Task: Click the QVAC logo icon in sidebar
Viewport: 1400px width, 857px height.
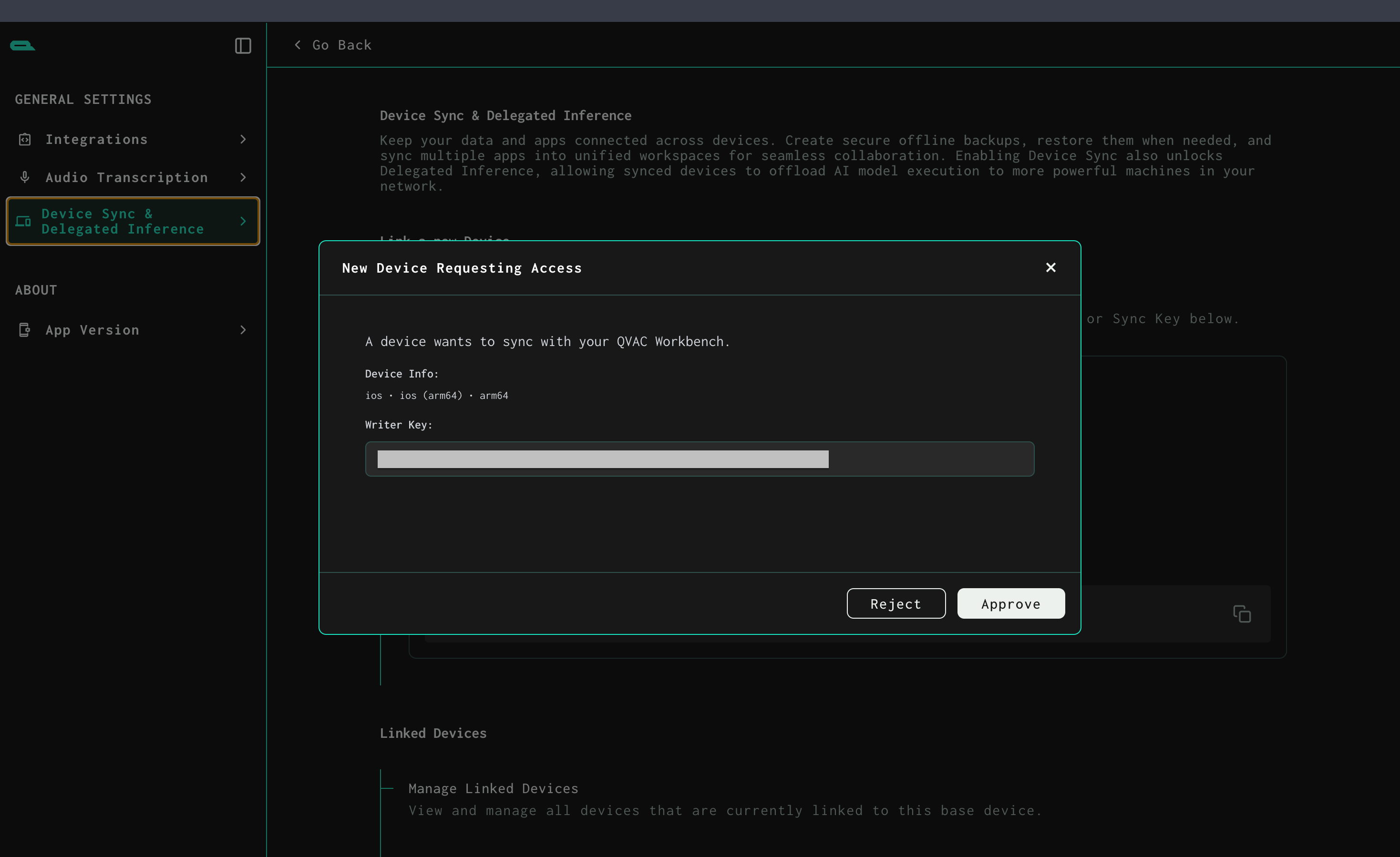Action: pyautogui.click(x=22, y=45)
